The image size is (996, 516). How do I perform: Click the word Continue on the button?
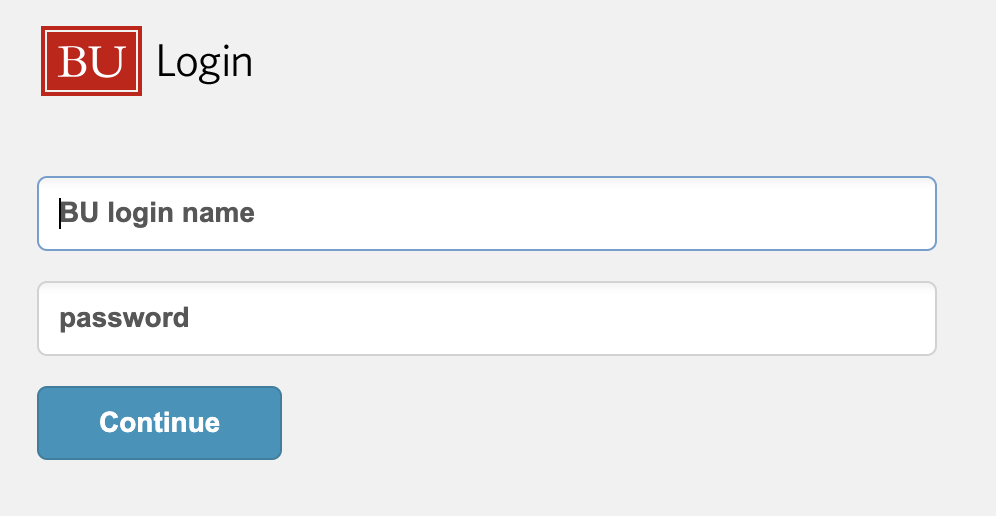[x=159, y=423]
